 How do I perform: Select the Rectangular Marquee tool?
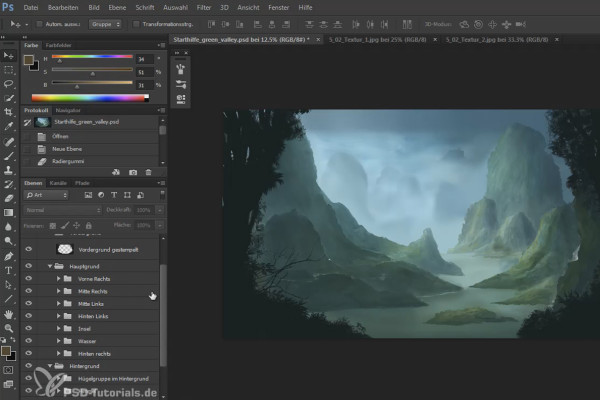pyautogui.click(x=8, y=70)
